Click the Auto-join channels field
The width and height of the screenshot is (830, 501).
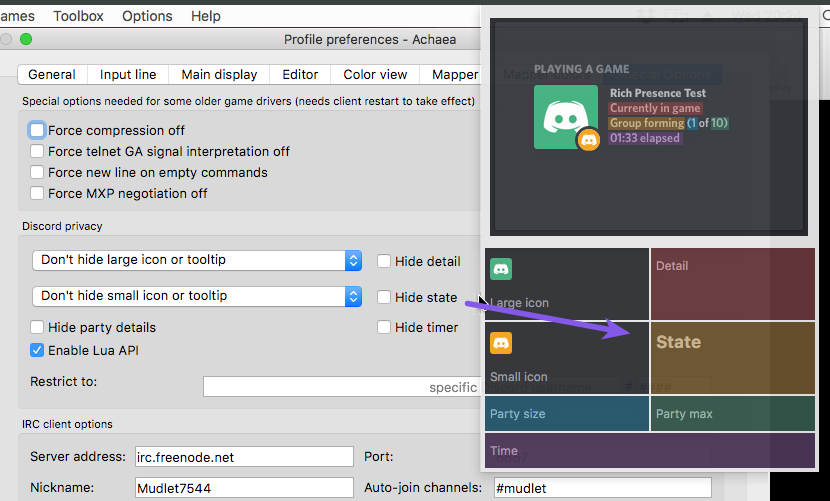tap(602, 488)
